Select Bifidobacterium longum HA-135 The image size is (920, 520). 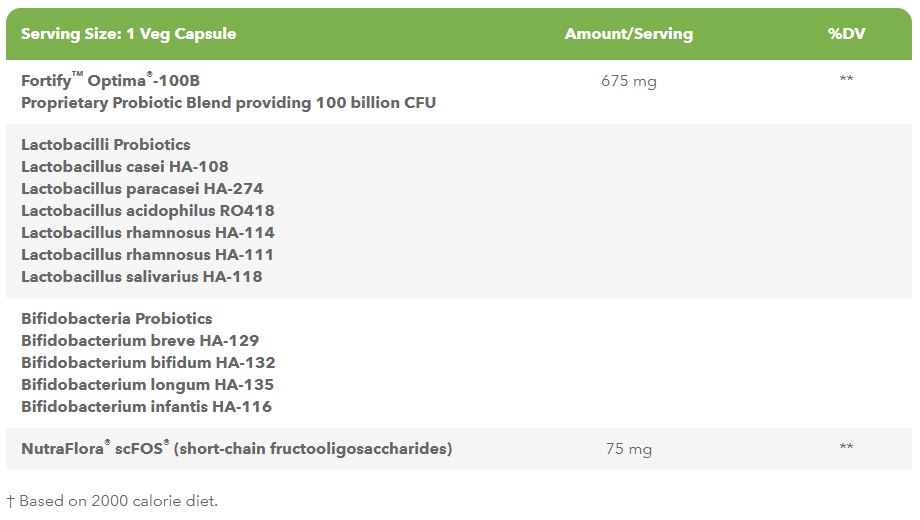tap(147, 384)
